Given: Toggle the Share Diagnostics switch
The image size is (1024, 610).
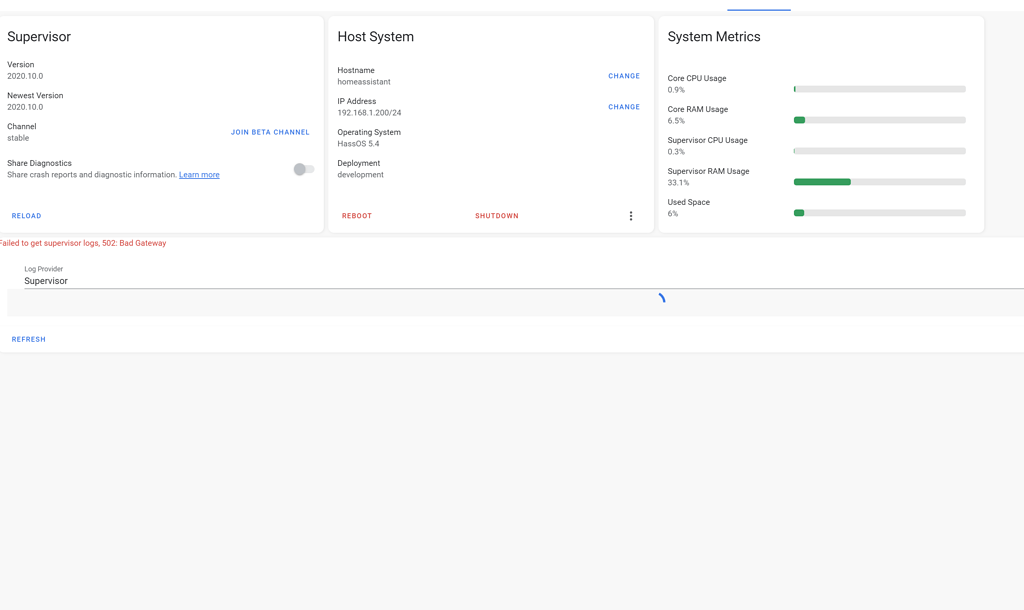Looking at the screenshot, I should point(304,169).
